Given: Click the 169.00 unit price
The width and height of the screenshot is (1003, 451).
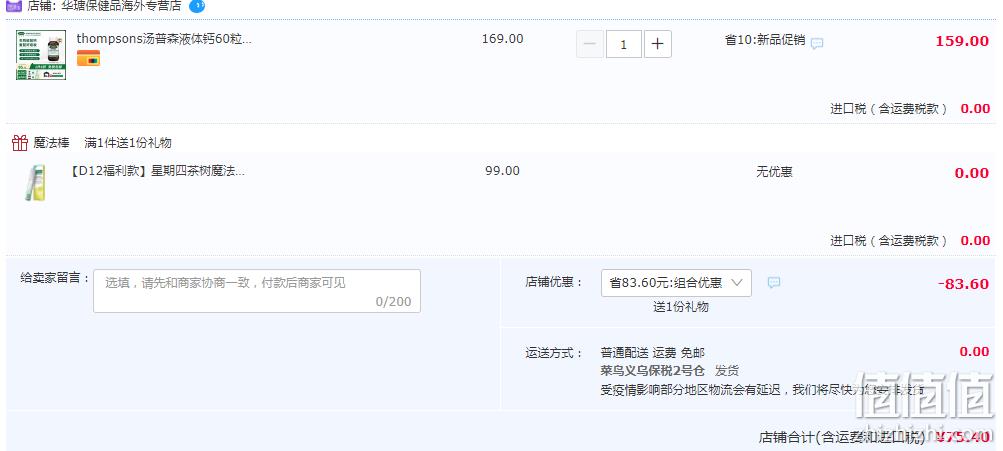Looking at the screenshot, I should pos(502,38).
